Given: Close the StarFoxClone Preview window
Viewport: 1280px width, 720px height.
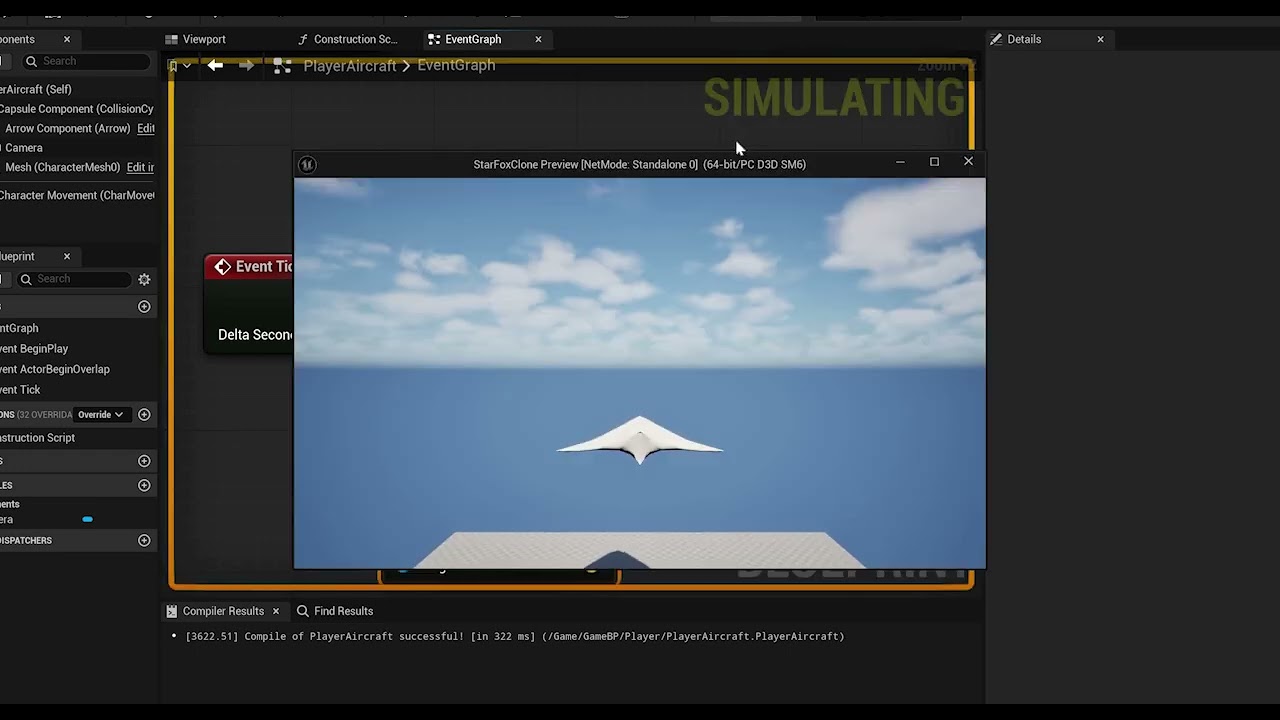Looking at the screenshot, I should (x=968, y=161).
